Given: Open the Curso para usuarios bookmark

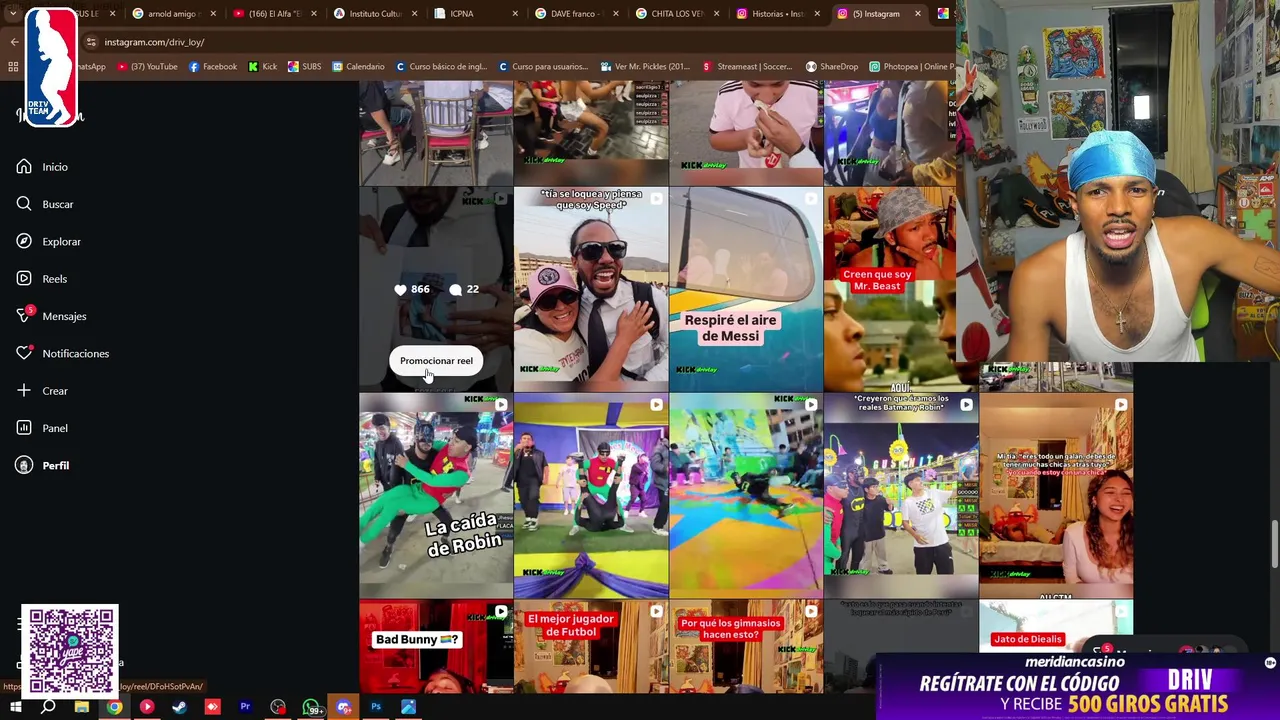Looking at the screenshot, I should 543,67.
